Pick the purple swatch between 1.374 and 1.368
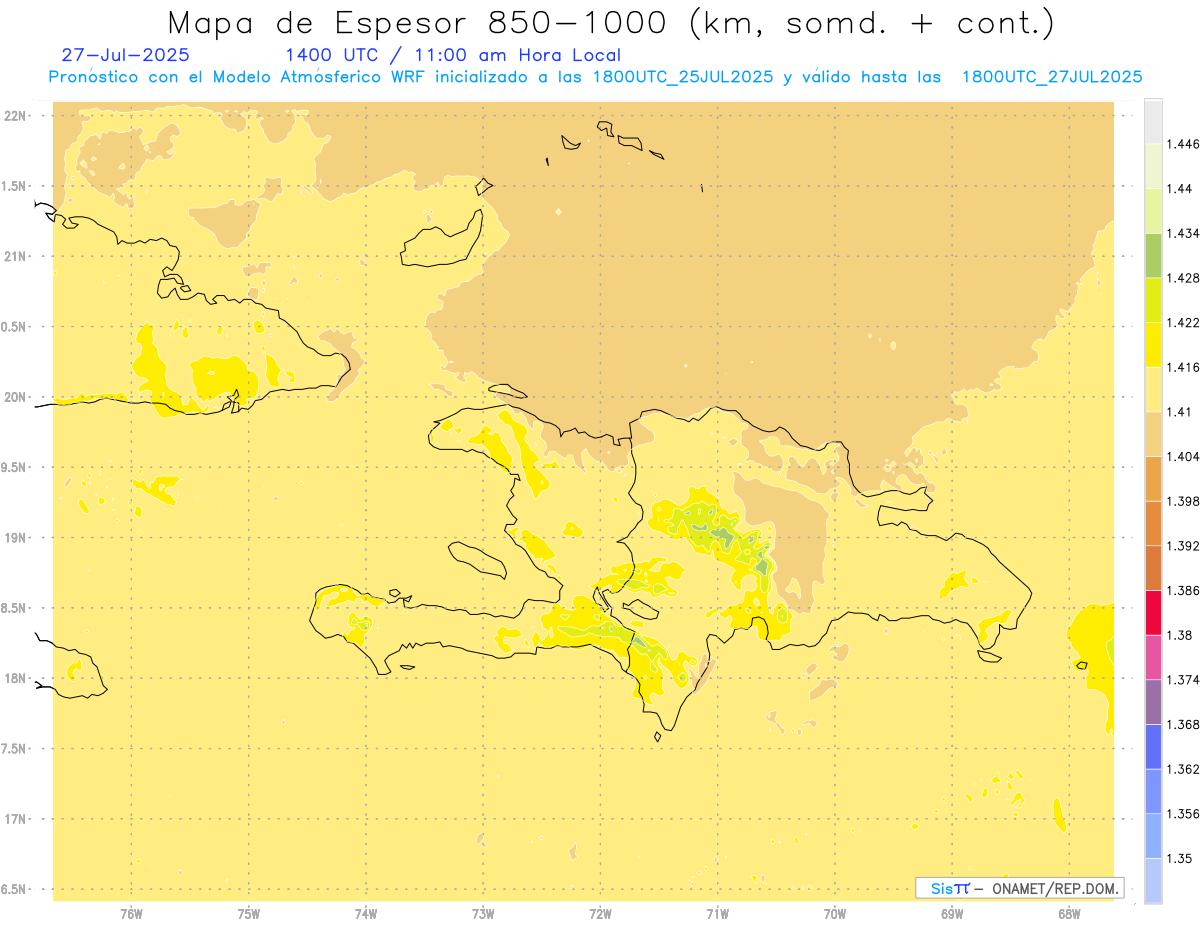 (x=1153, y=702)
